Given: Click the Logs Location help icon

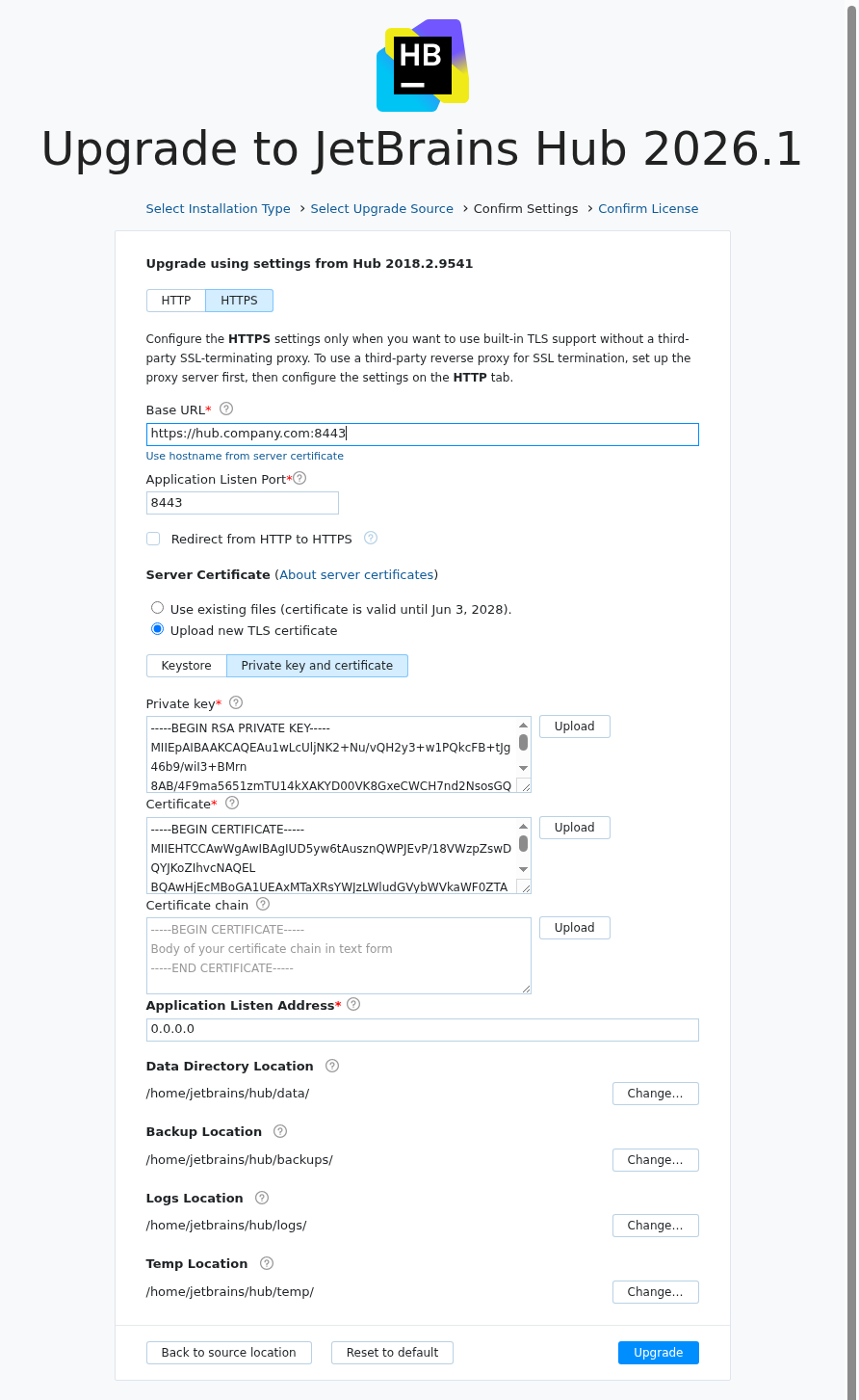Looking at the screenshot, I should coord(261,1197).
